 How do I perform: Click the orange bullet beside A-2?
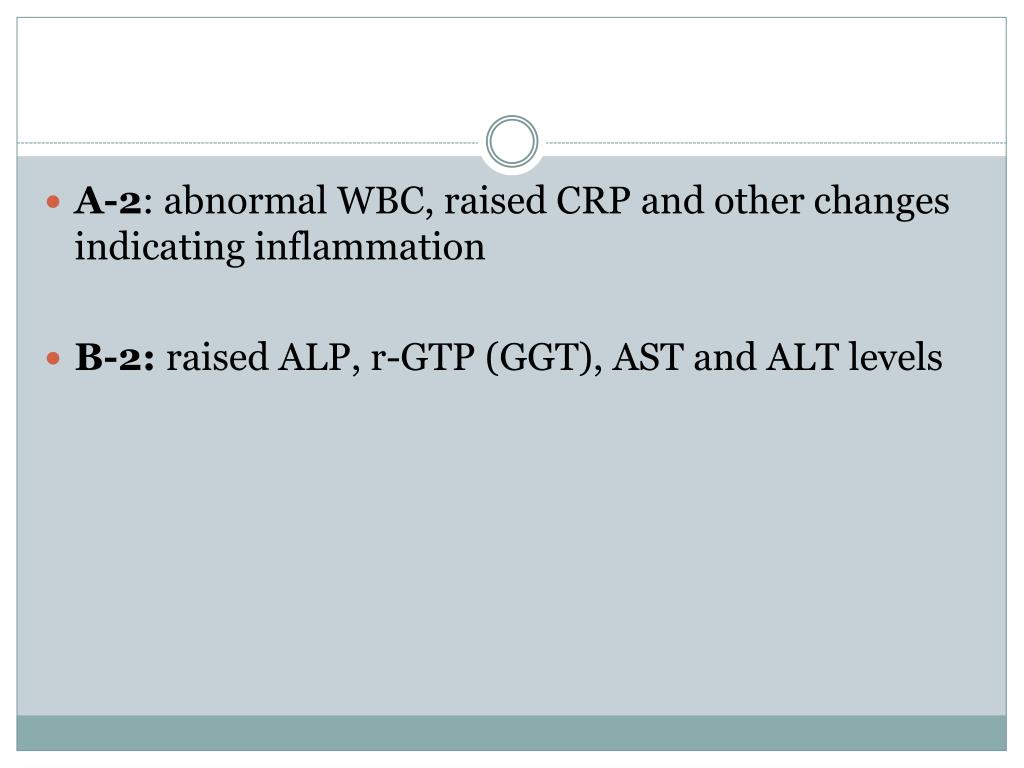[54, 202]
